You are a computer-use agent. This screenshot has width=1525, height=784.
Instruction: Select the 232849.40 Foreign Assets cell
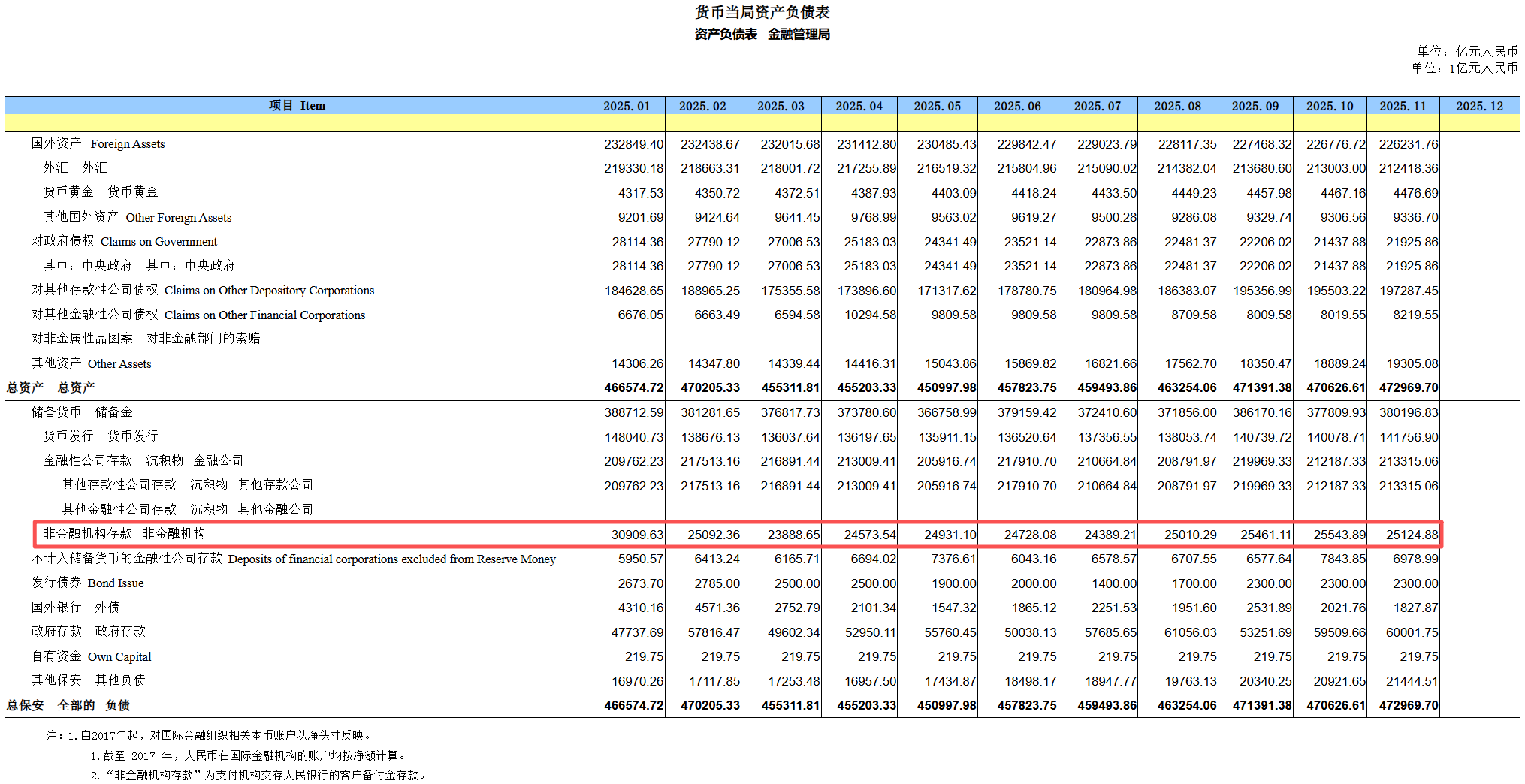point(633,144)
